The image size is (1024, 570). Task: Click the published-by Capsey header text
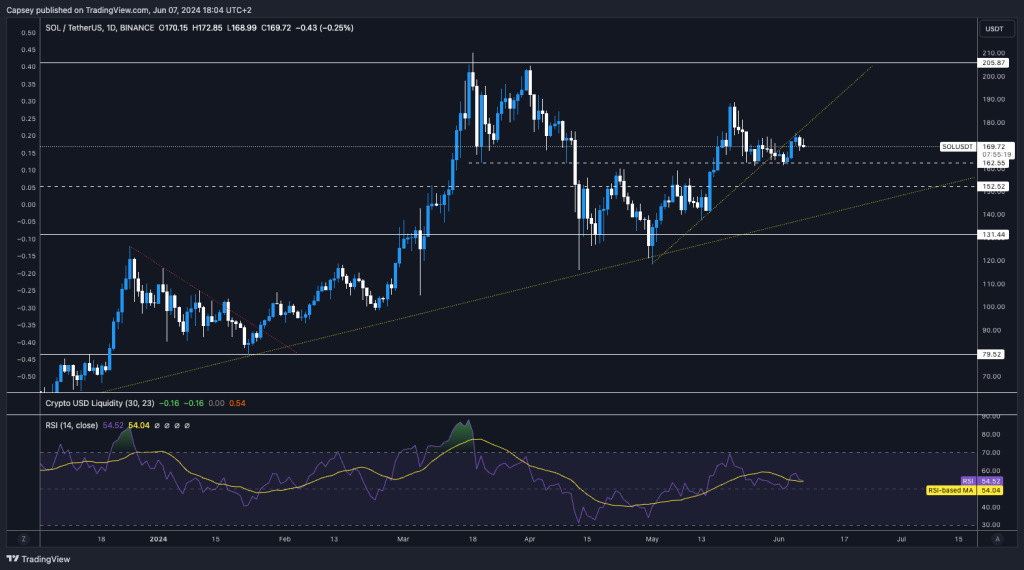[129, 10]
